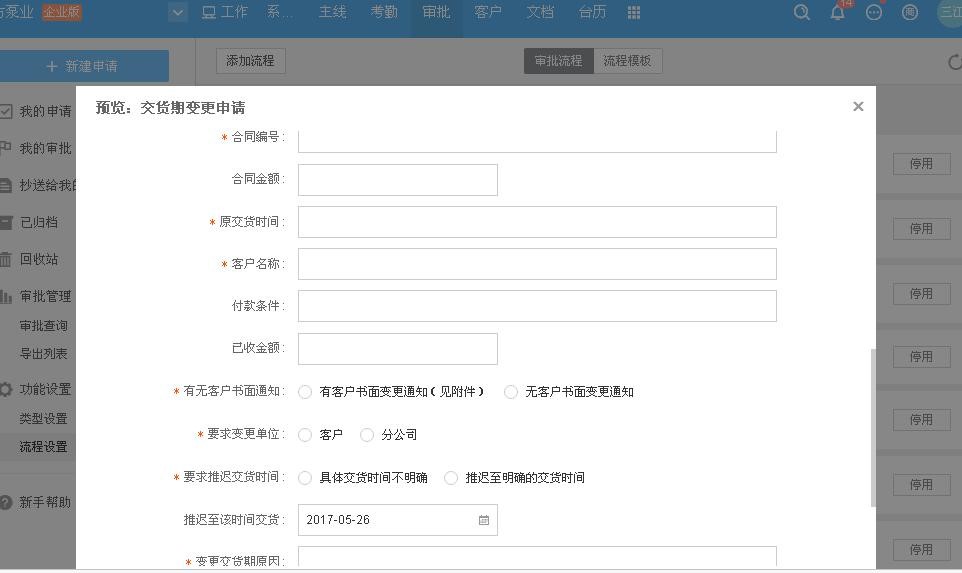Click the 客户名称 input field
The width and height of the screenshot is (962, 573).
(x=537, y=264)
